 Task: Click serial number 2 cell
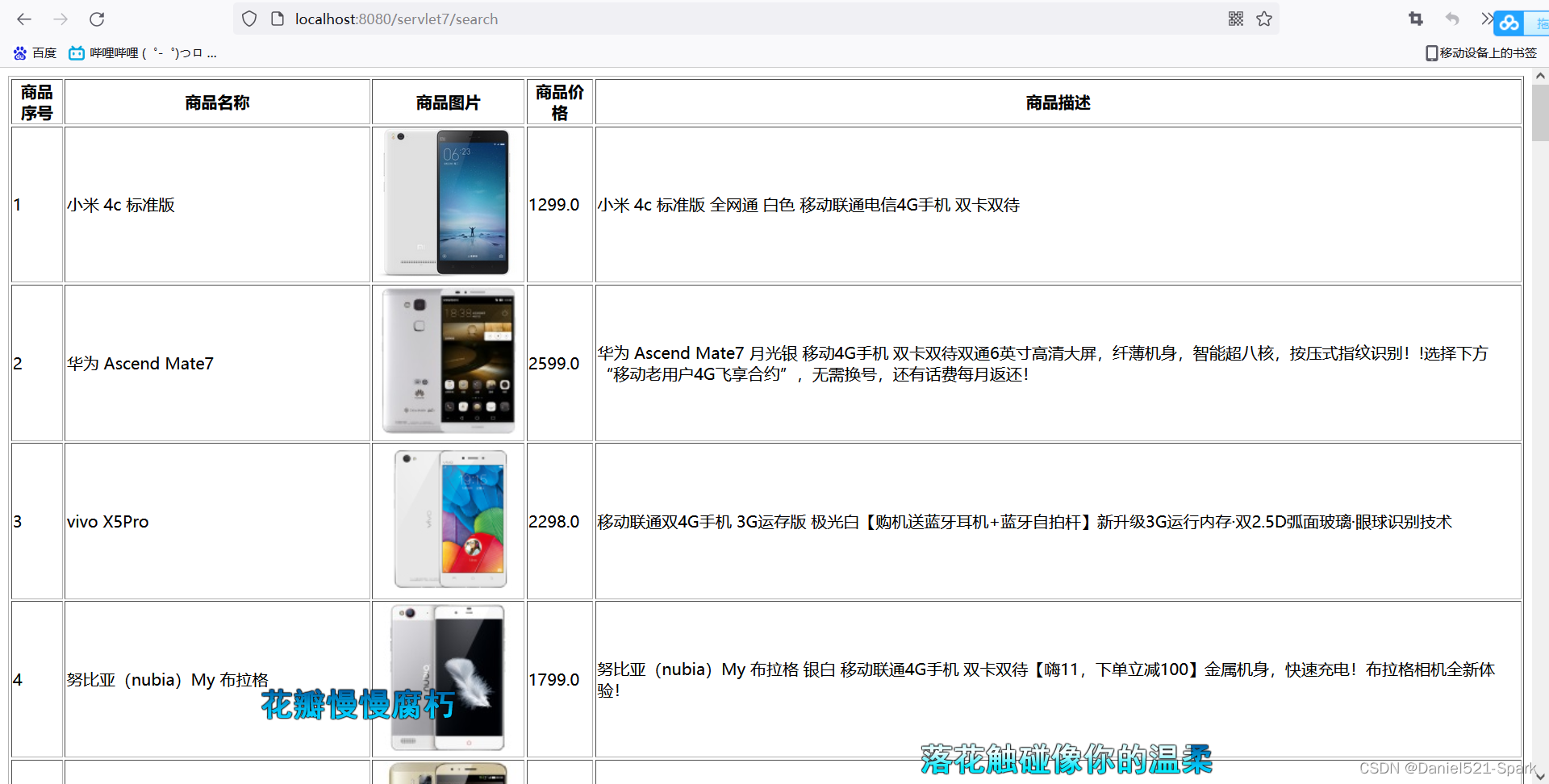[x=37, y=363]
